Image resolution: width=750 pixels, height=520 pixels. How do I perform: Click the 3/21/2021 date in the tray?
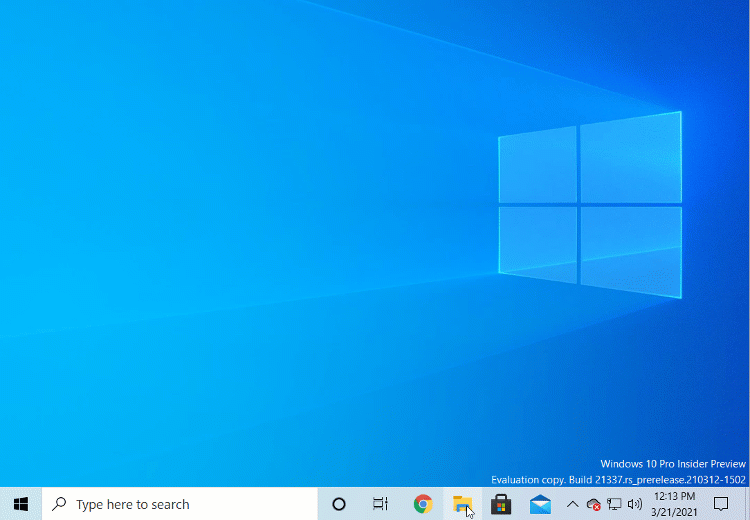point(674,512)
